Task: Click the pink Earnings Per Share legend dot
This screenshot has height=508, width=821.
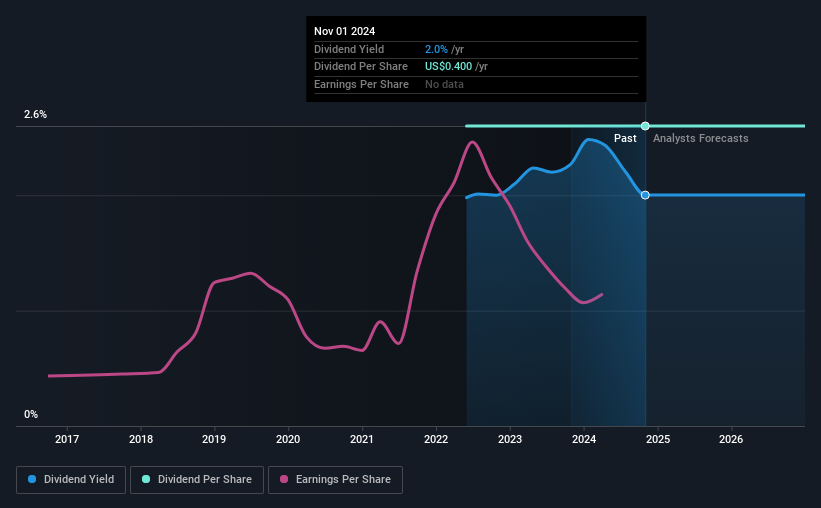Action: pos(284,479)
